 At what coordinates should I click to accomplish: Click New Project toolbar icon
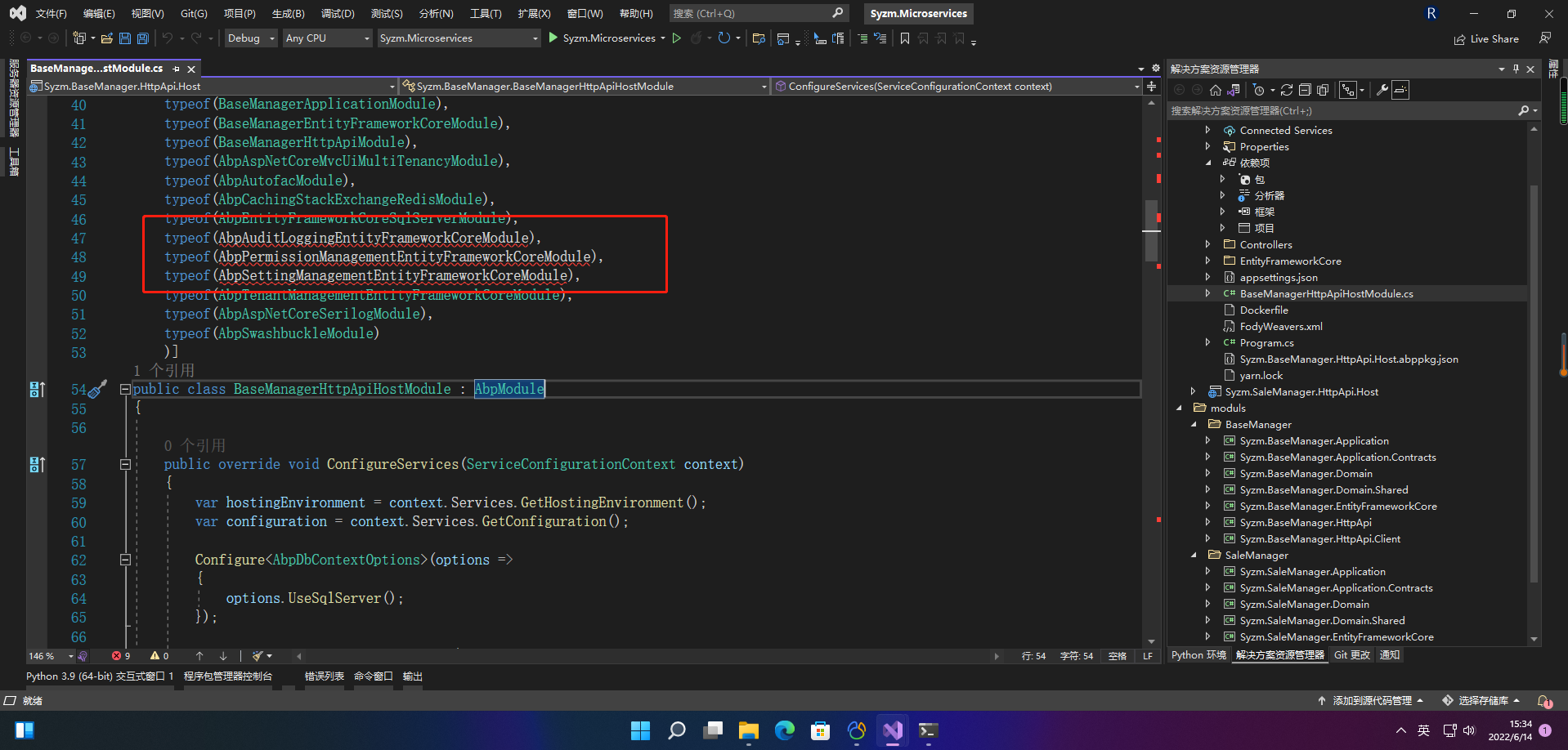(79, 38)
